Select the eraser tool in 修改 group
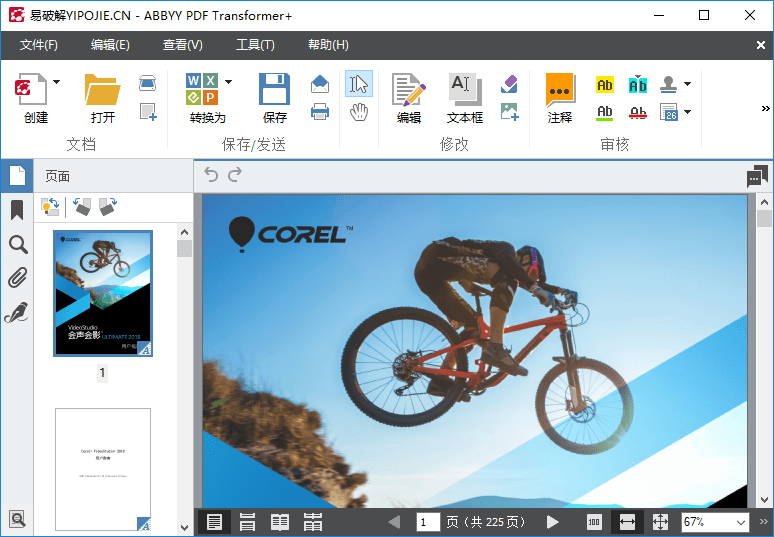The height and width of the screenshot is (537, 774). 509,84
